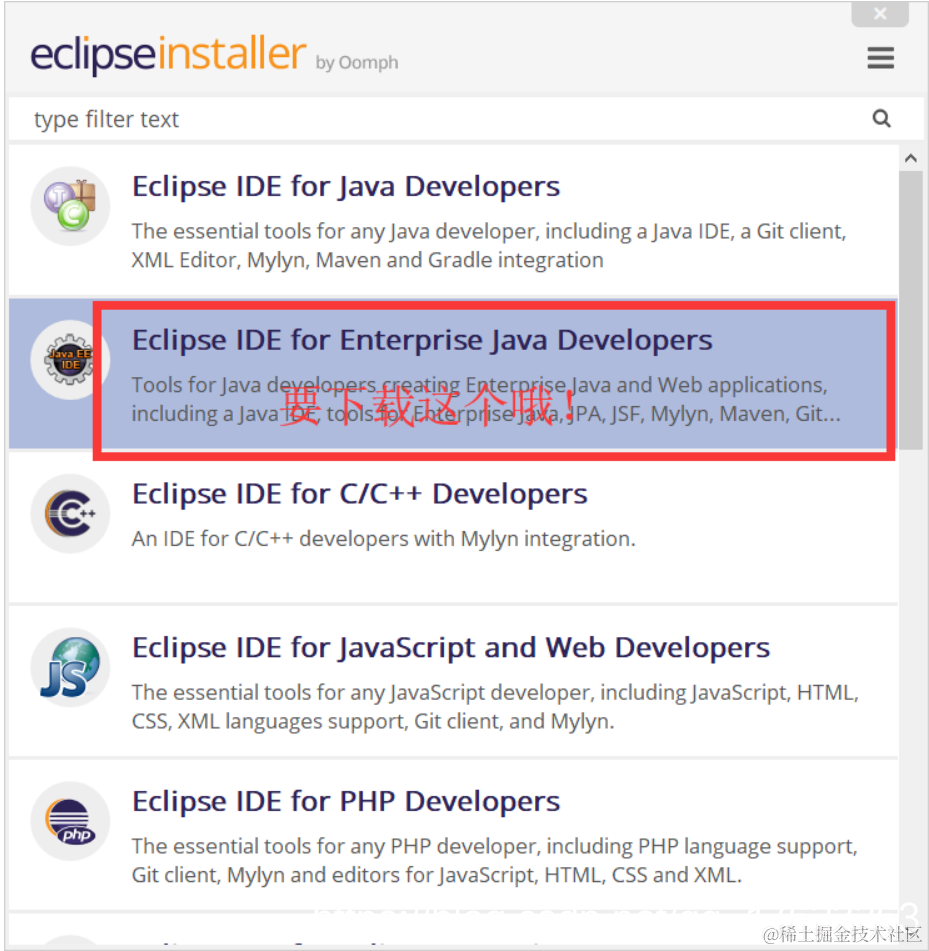This screenshot has height=951, width=929.
Task: Click the JavaScript package description text
Action: click(495, 707)
